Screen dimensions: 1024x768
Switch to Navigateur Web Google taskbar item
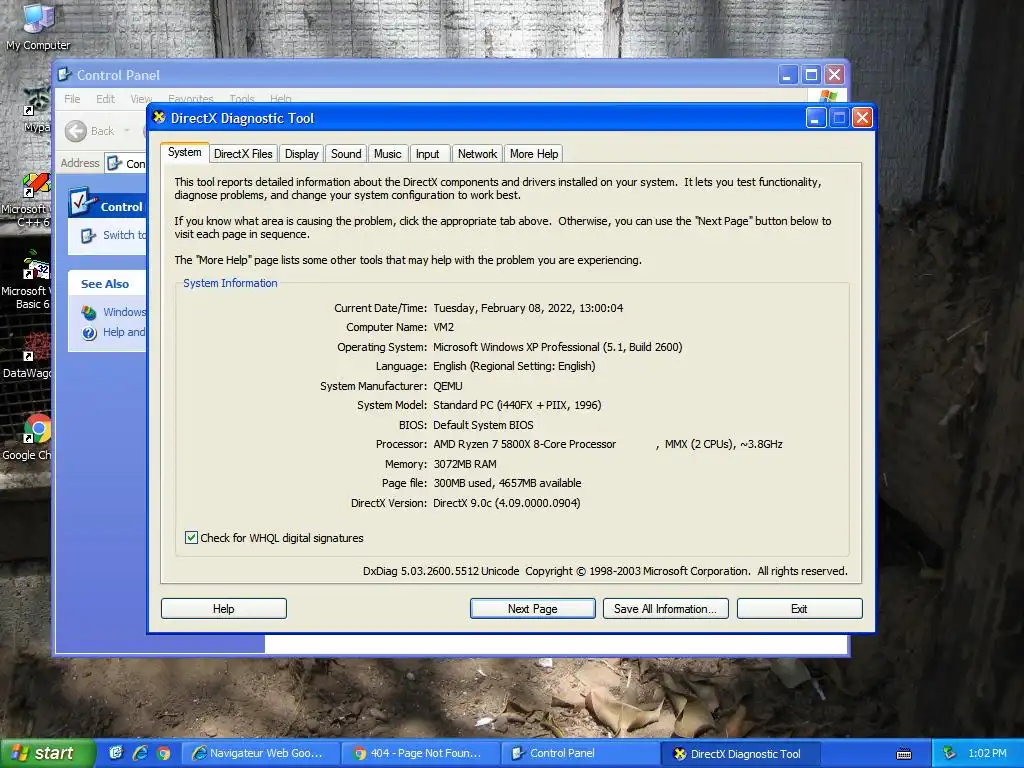pyautogui.click(x=260, y=753)
